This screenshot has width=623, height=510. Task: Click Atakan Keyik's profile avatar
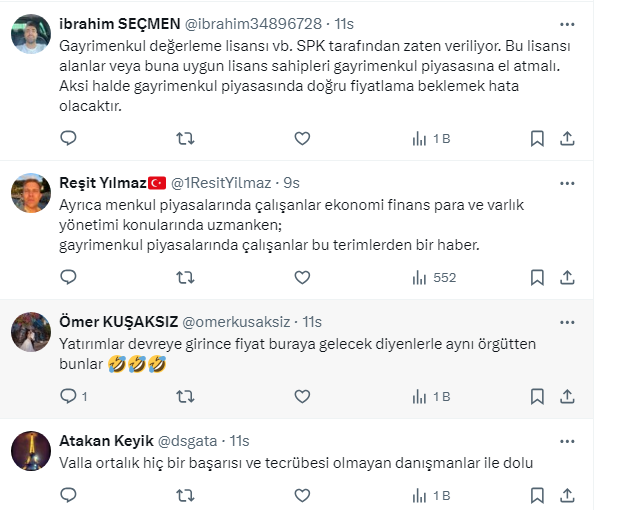[31, 451]
